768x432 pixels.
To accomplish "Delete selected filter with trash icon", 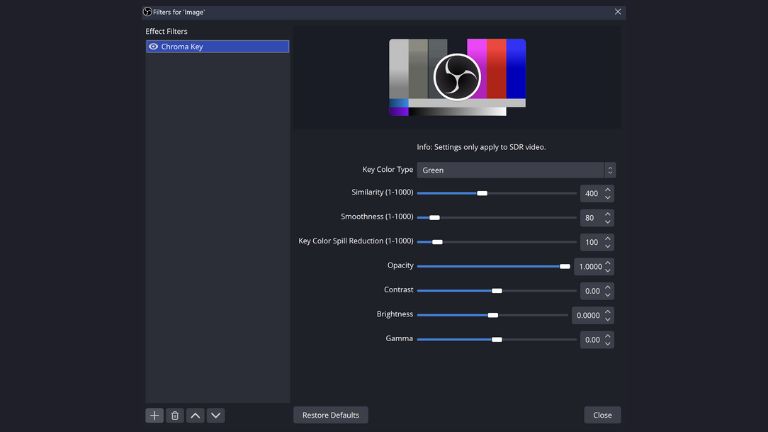I will [x=175, y=415].
